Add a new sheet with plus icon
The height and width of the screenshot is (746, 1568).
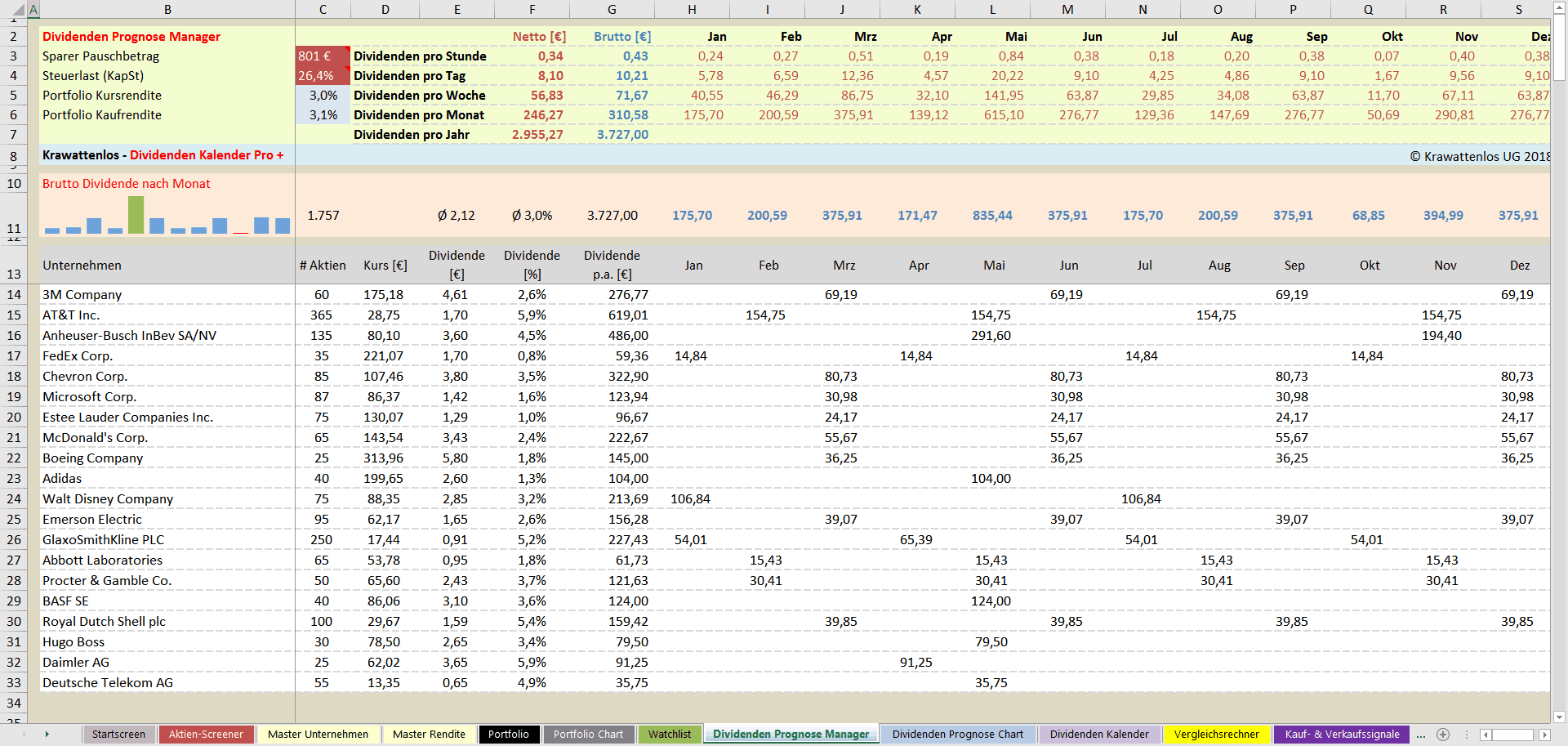1443,735
